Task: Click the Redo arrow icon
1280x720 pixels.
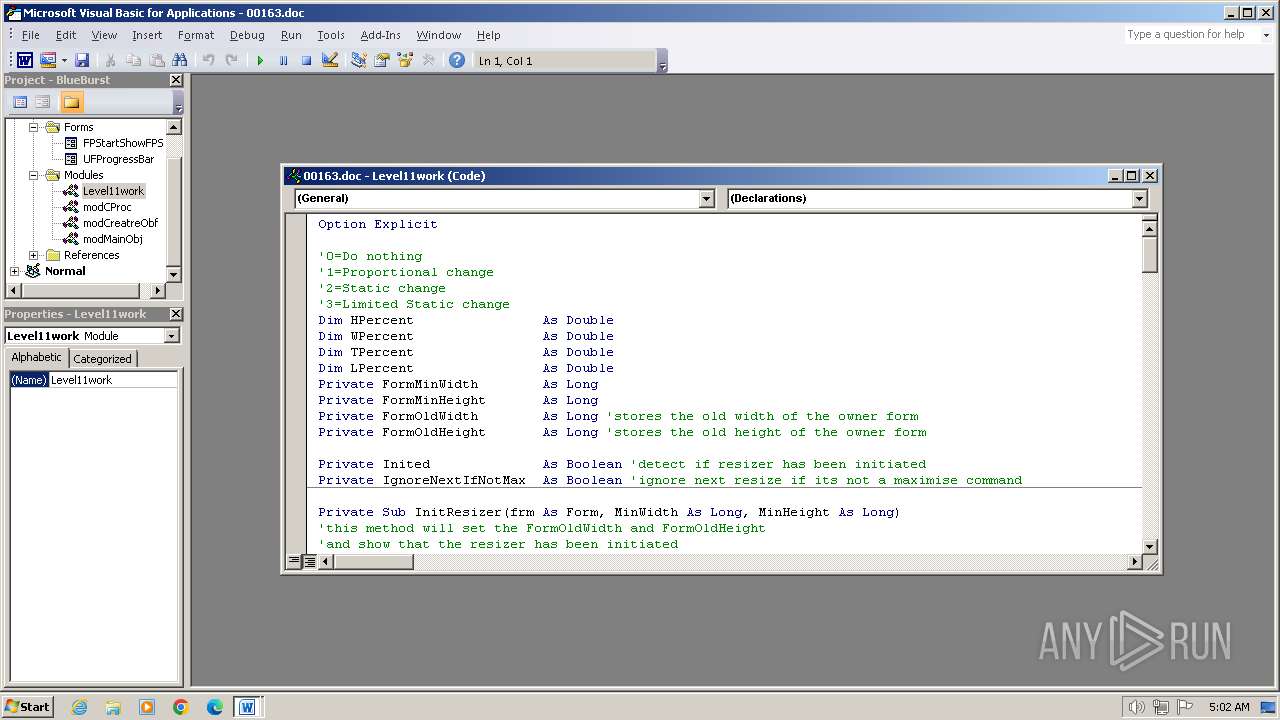Action: pyautogui.click(x=231, y=61)
